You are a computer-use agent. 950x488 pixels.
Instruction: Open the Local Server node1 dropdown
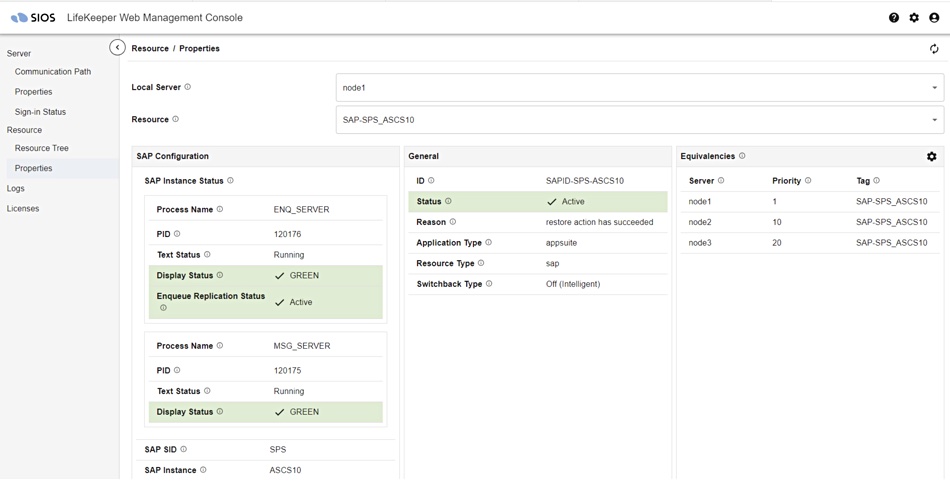[640, 87]
